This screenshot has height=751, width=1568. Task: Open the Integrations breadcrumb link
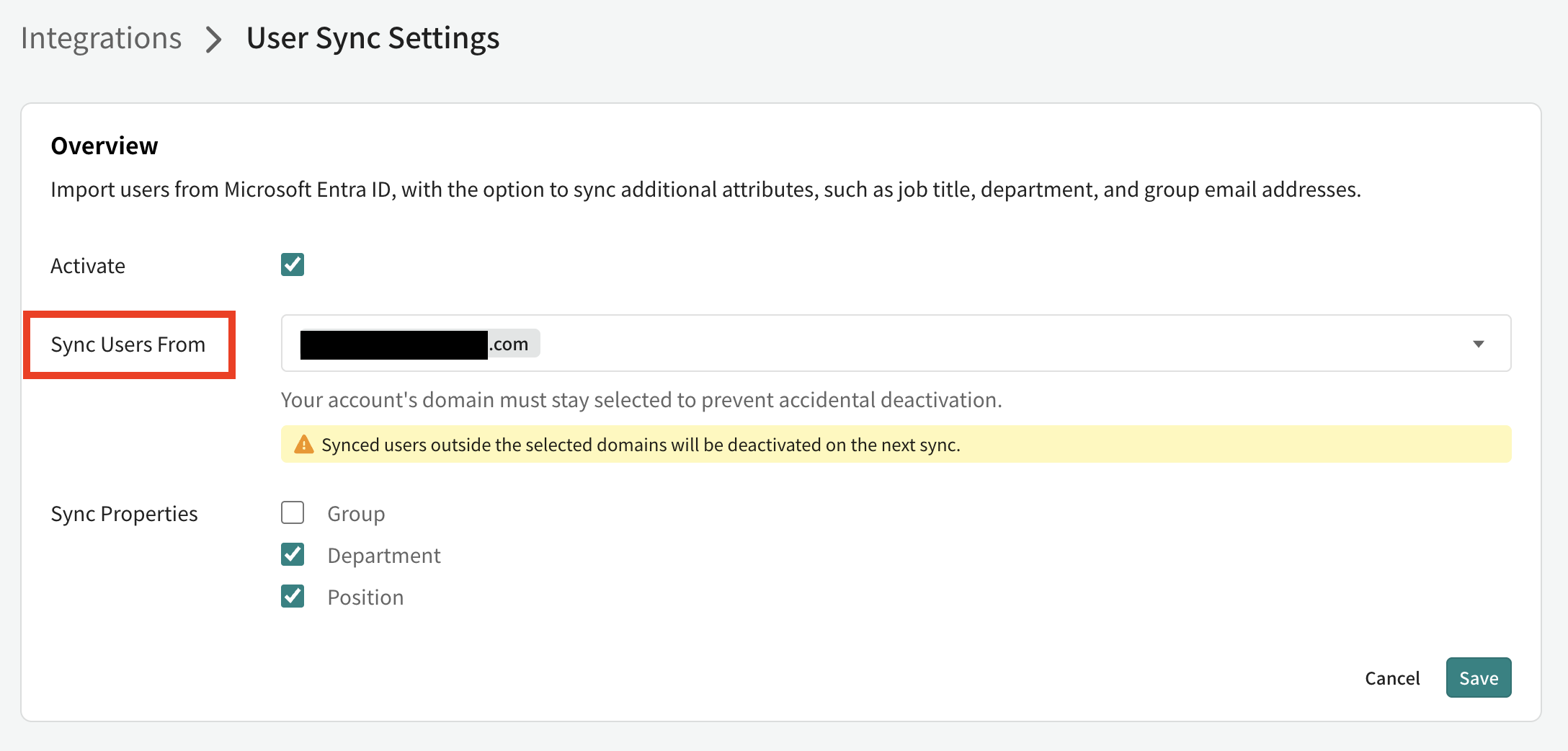101,38
